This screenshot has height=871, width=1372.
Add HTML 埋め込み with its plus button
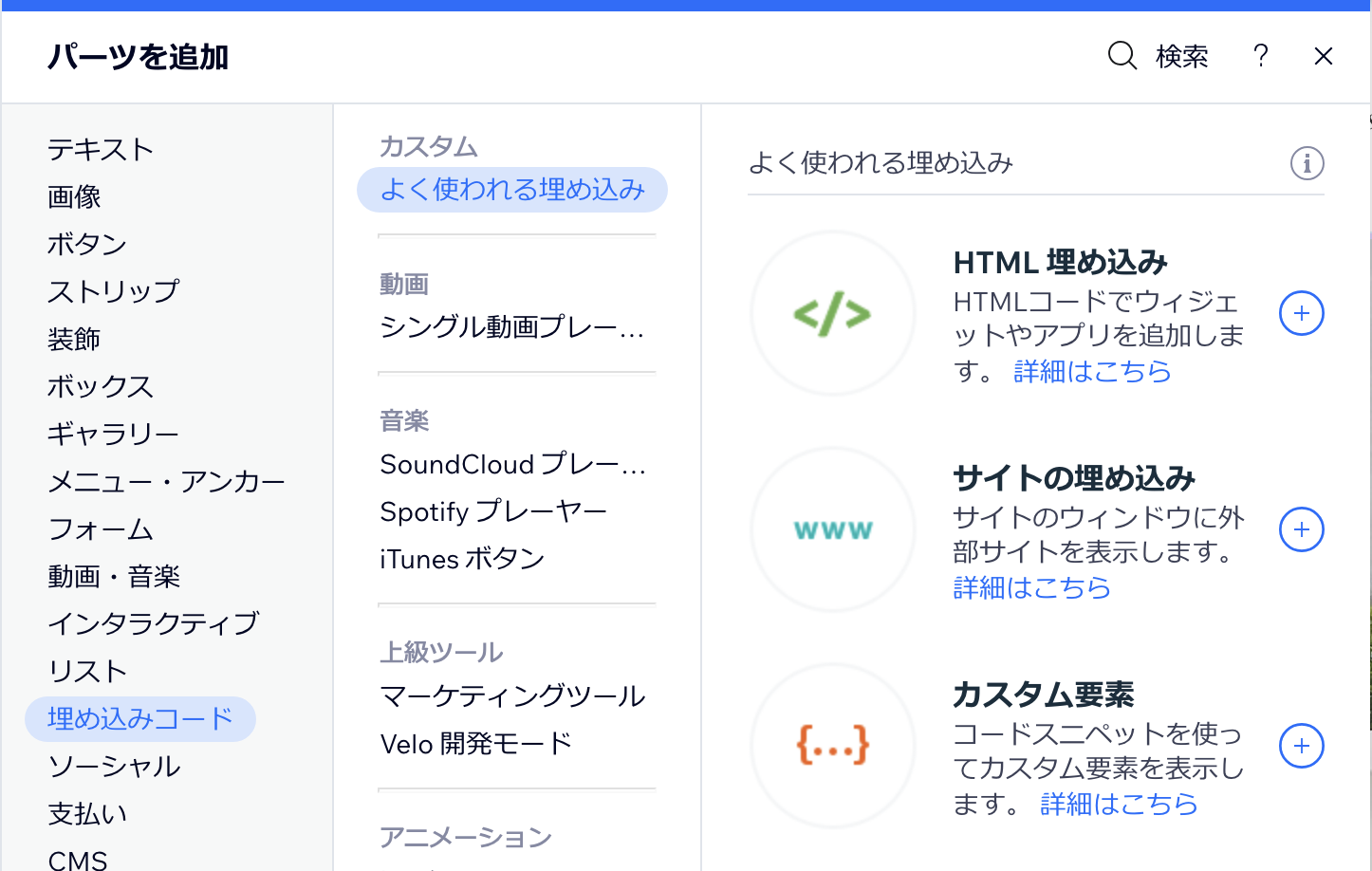pyautogui.click(x=1302, y=313)
